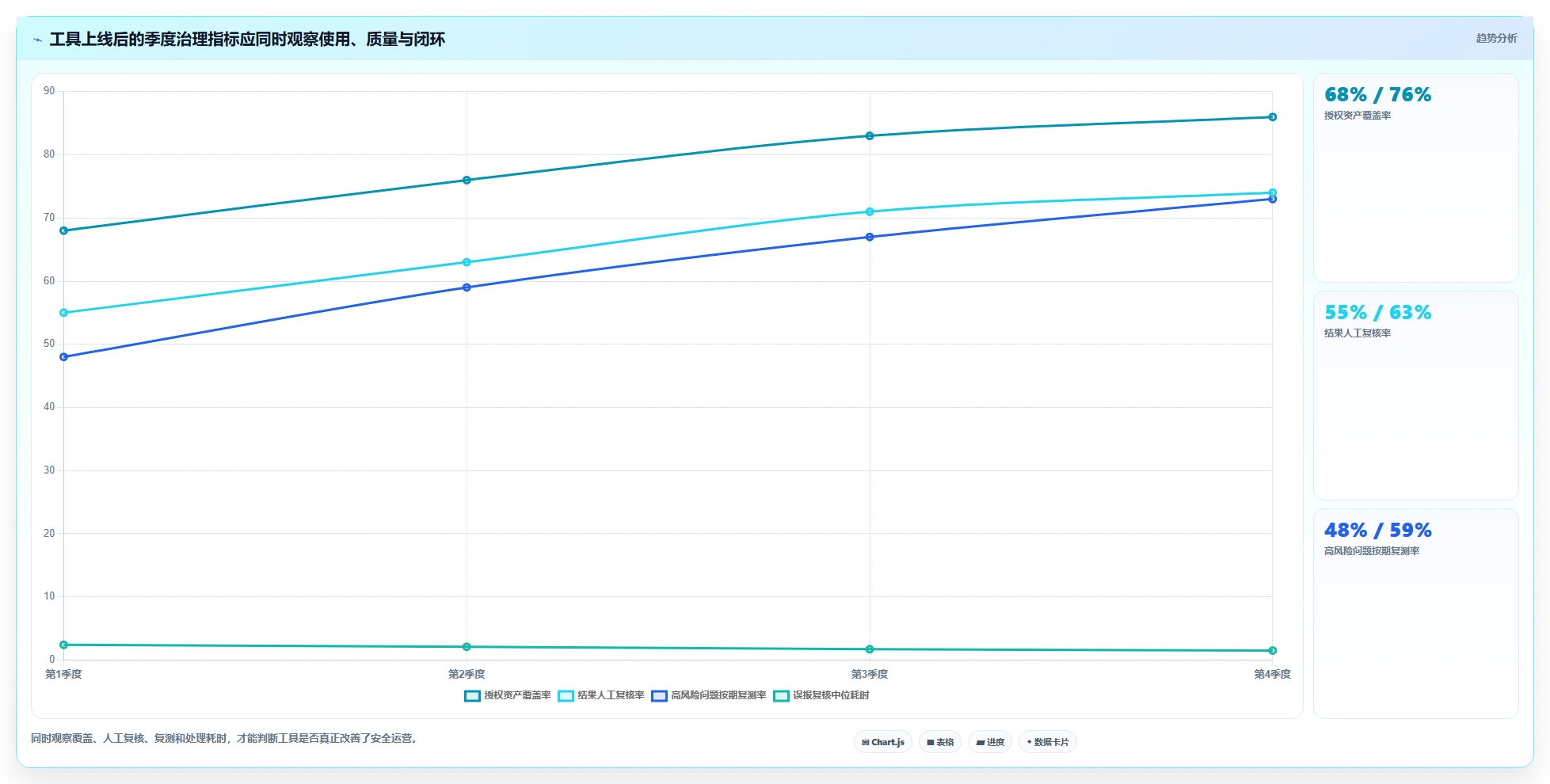Viewport: 1550px width, 784px height.
Task: Click the 68% / 76% card value
Action: 1377,95
